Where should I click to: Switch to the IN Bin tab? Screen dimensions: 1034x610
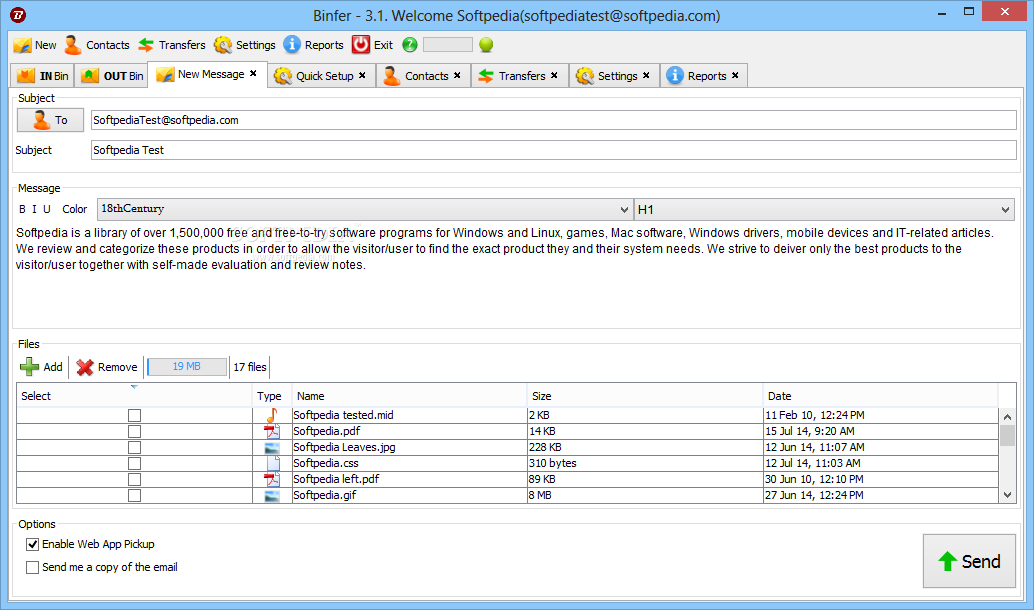[43, 76]
